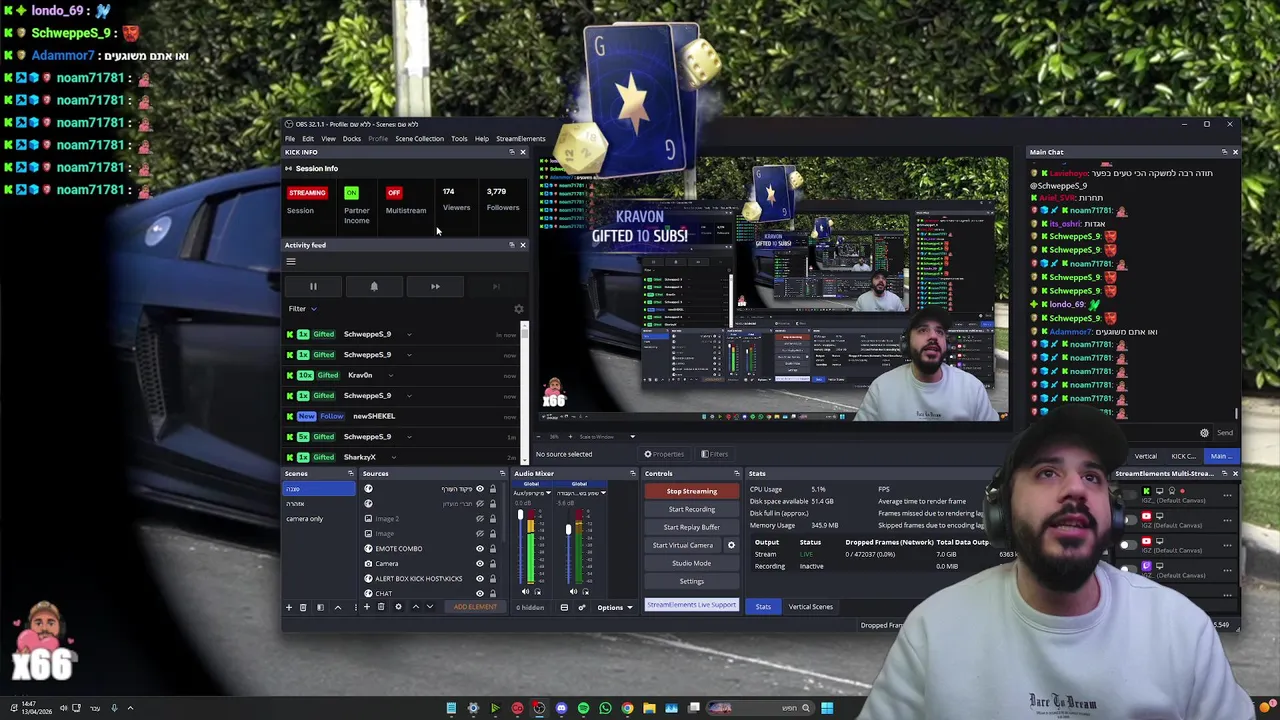Open virtual camera settings gear
Screen dimensions: 1280x720
pyautogui.click(x=731, y=545)
